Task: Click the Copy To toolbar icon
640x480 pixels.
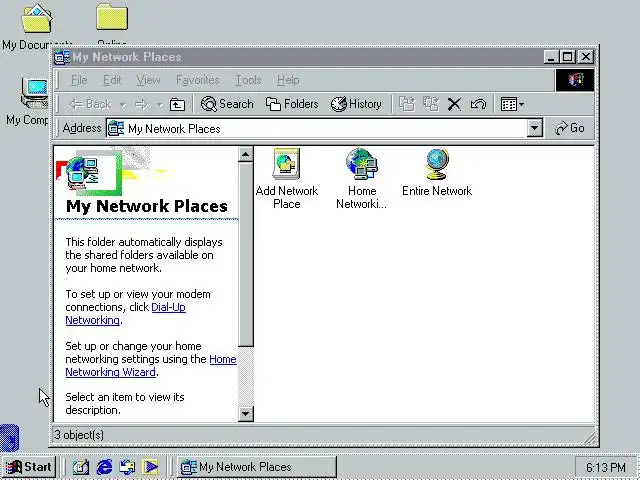Action: (x=431, y=104)
